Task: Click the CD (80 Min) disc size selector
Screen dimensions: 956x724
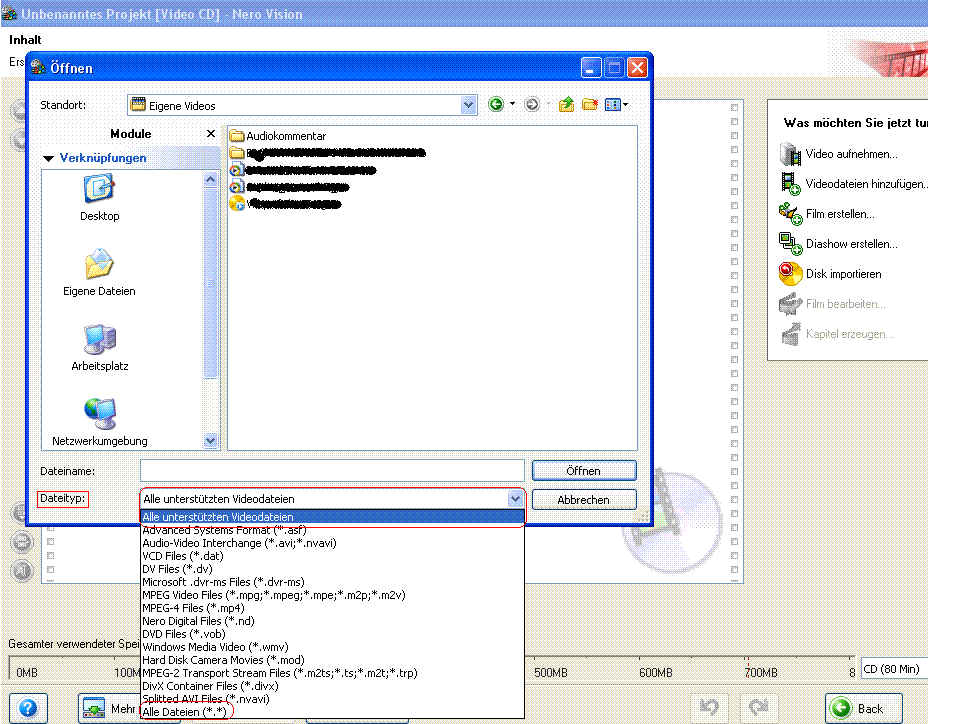Action: (x=894, y=669)
